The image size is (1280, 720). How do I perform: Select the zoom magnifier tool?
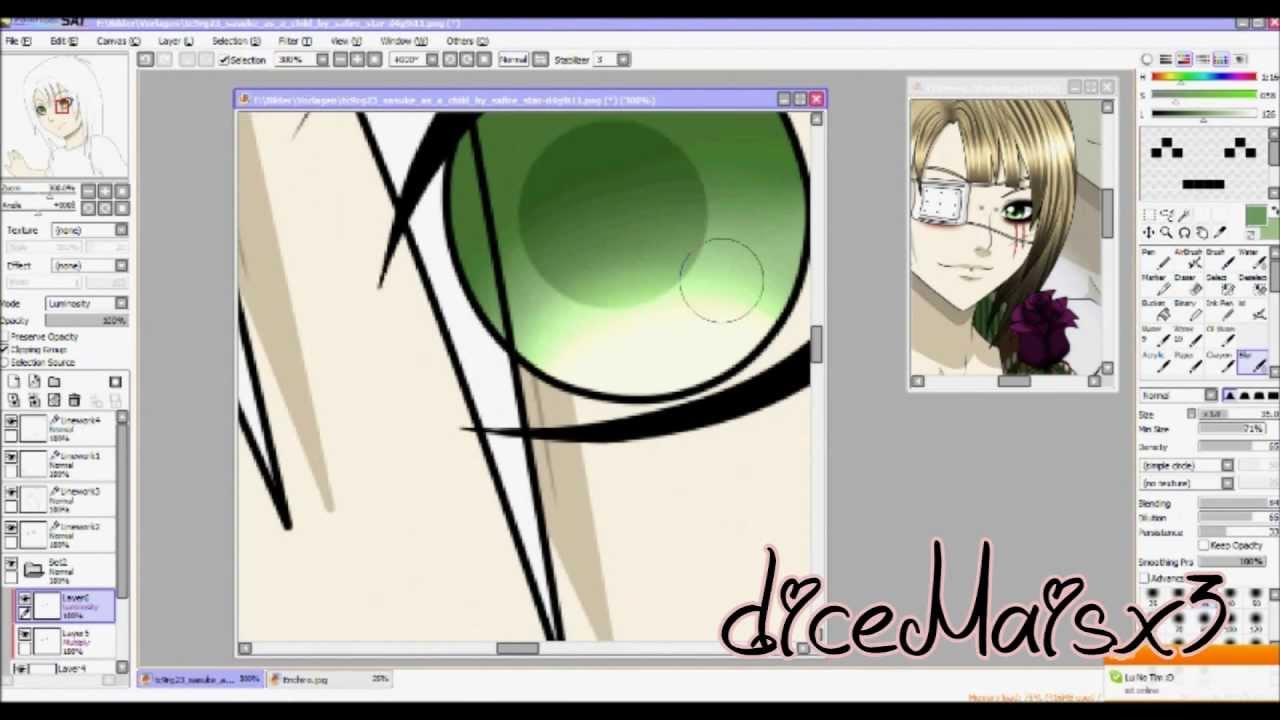click(1166, 233)
